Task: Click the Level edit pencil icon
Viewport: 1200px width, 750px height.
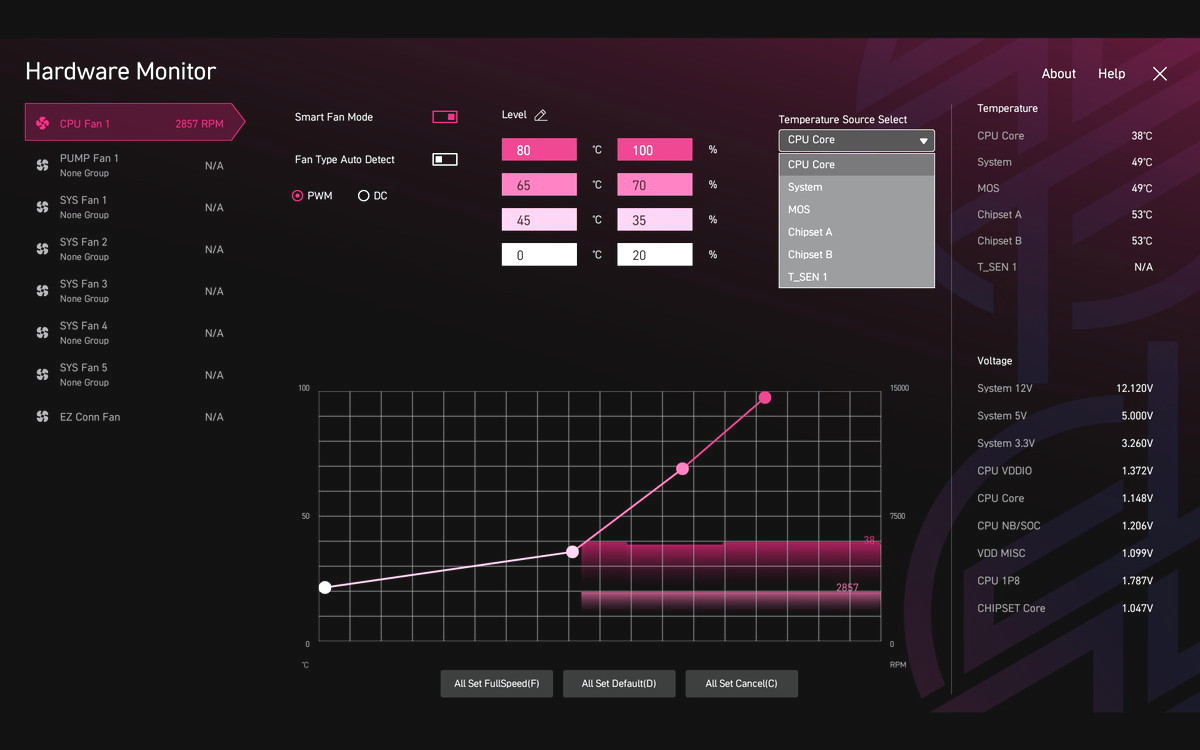Action: click(541, 115)
